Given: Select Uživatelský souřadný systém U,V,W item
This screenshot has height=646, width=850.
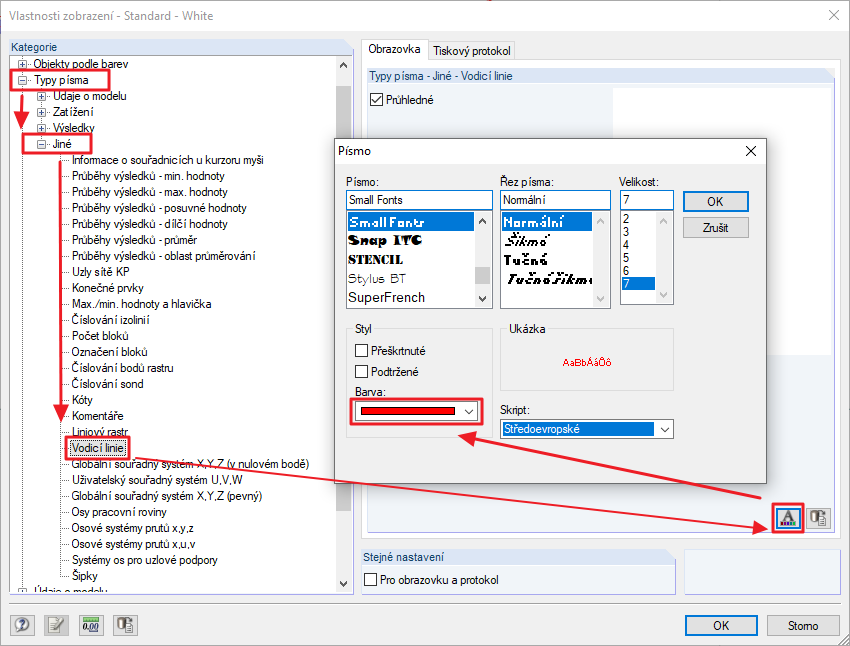Looking at the screenshot, I should pos(157,480).
